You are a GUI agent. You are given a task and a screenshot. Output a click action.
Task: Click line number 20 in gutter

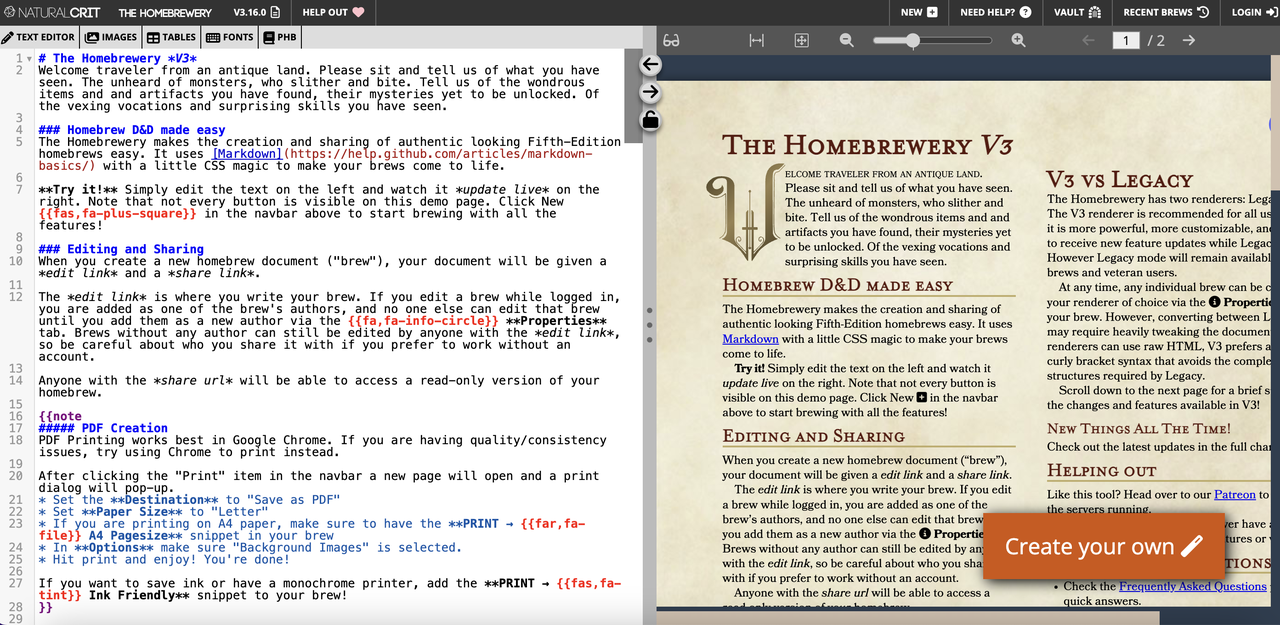[16, 476]
